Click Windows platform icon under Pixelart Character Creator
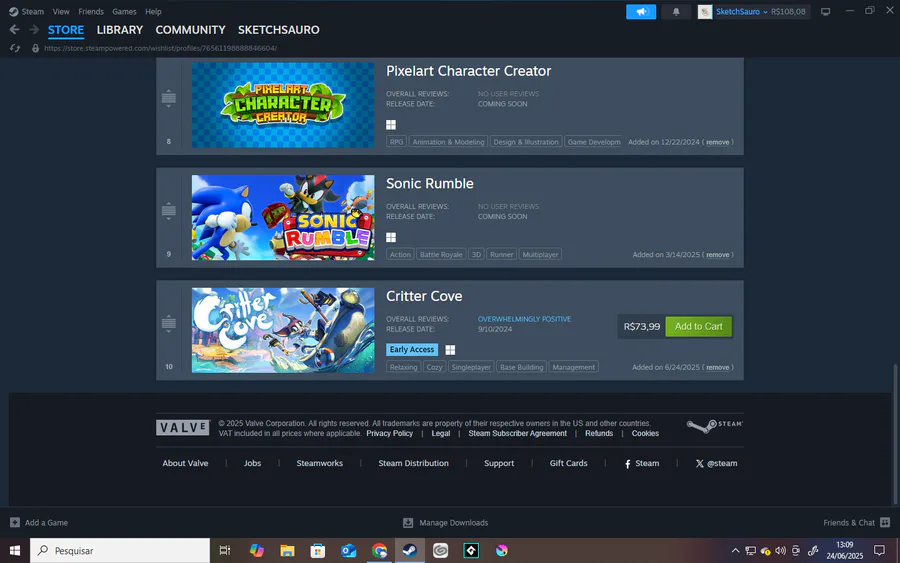The height and width of the screenshot is (563, 900). point(391,125)
